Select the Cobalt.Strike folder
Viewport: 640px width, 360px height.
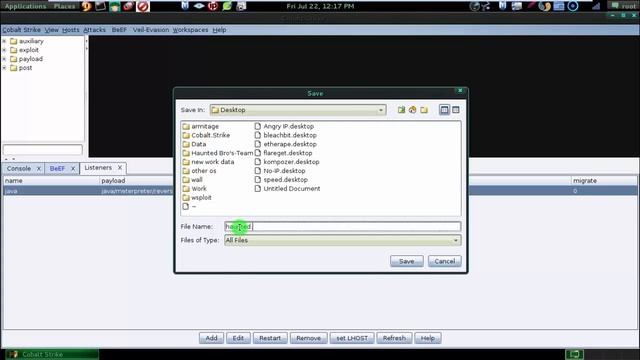[206, 135]
